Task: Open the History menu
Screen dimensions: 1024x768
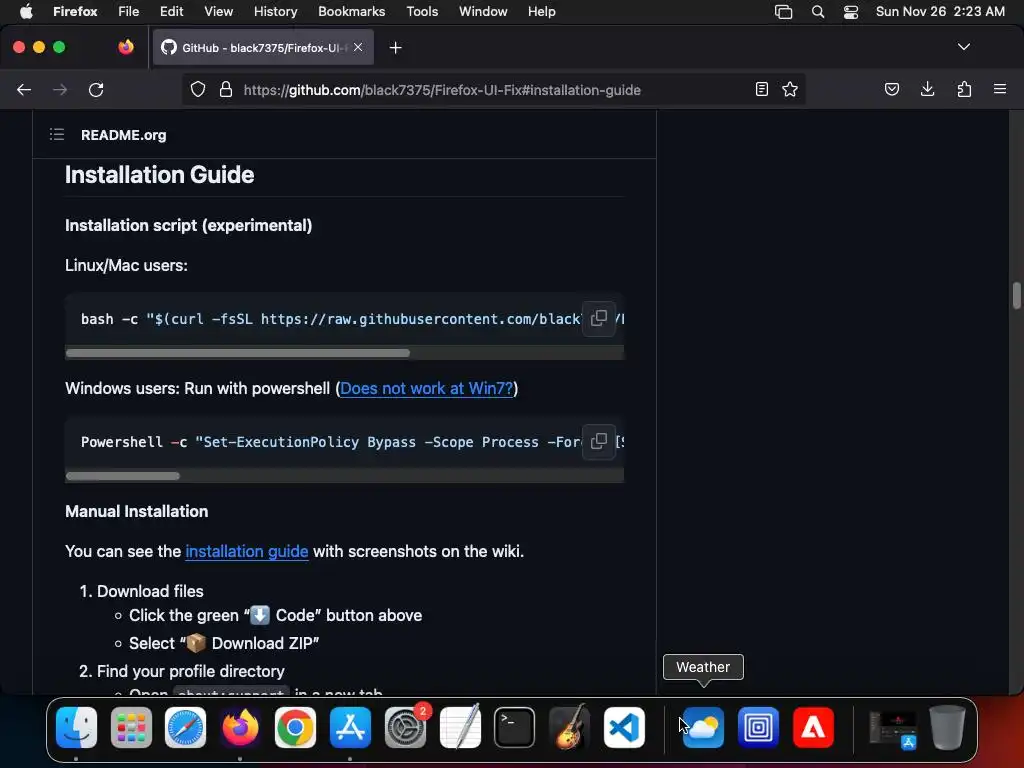Action: (275, 12)
